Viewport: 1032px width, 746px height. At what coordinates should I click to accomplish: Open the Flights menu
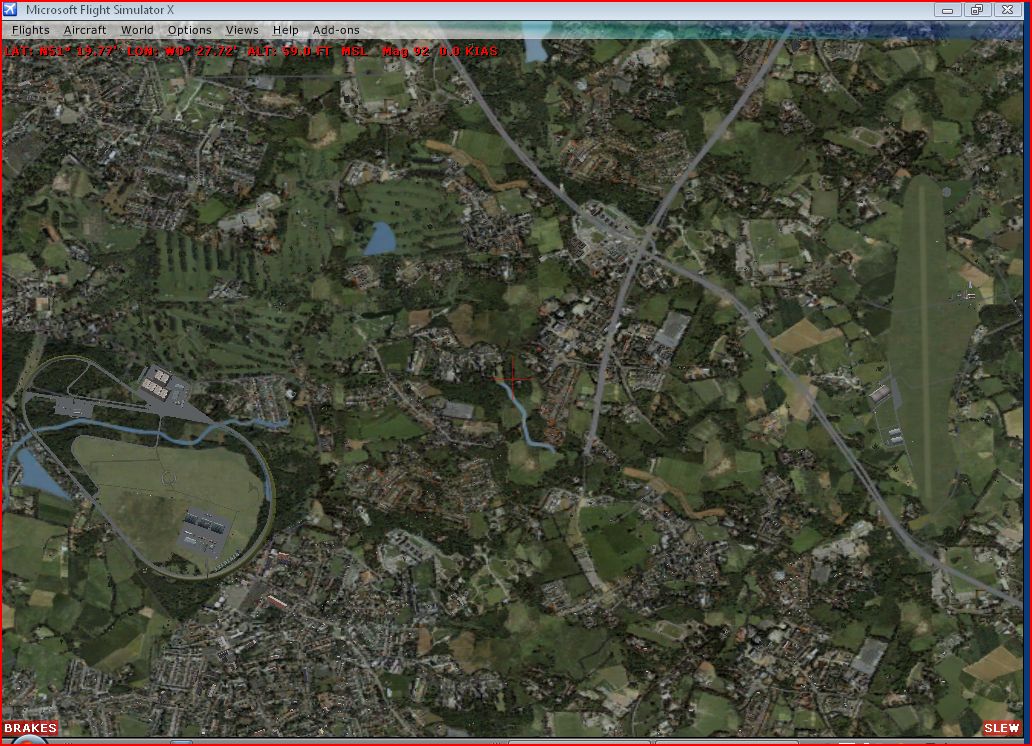30,30
